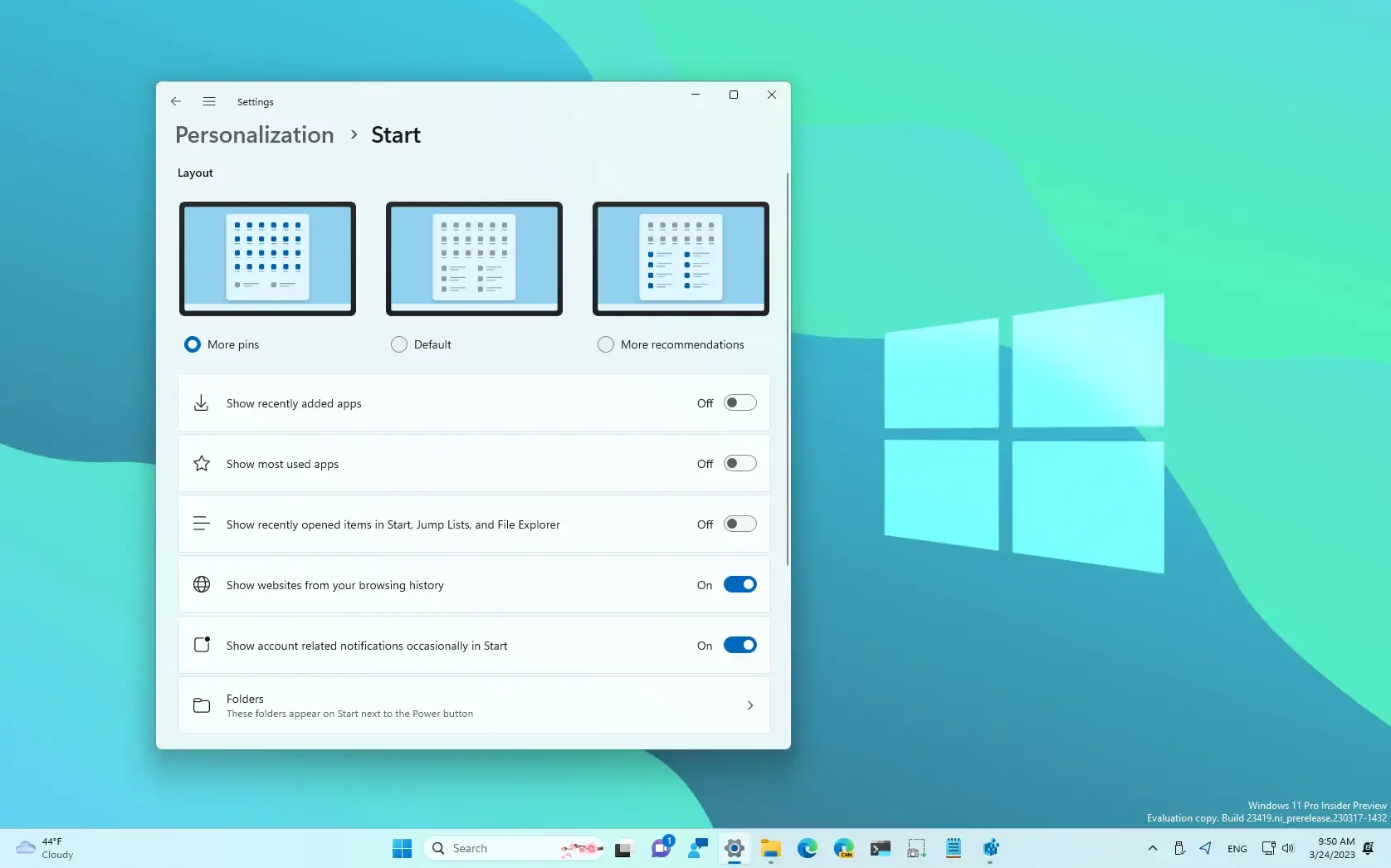Enable Show recently opened items toggle
Screen dimensions: 1391x868
coord(740,524)
